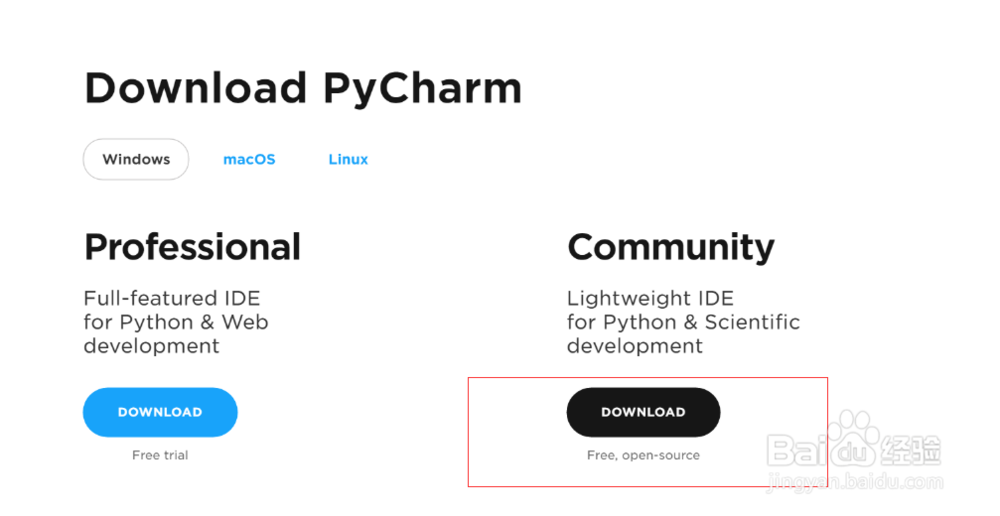The height and width of the screenshot is (516, 1000).
Task: Click the "for Python & Scientific" text line
Action: point(683,322)
